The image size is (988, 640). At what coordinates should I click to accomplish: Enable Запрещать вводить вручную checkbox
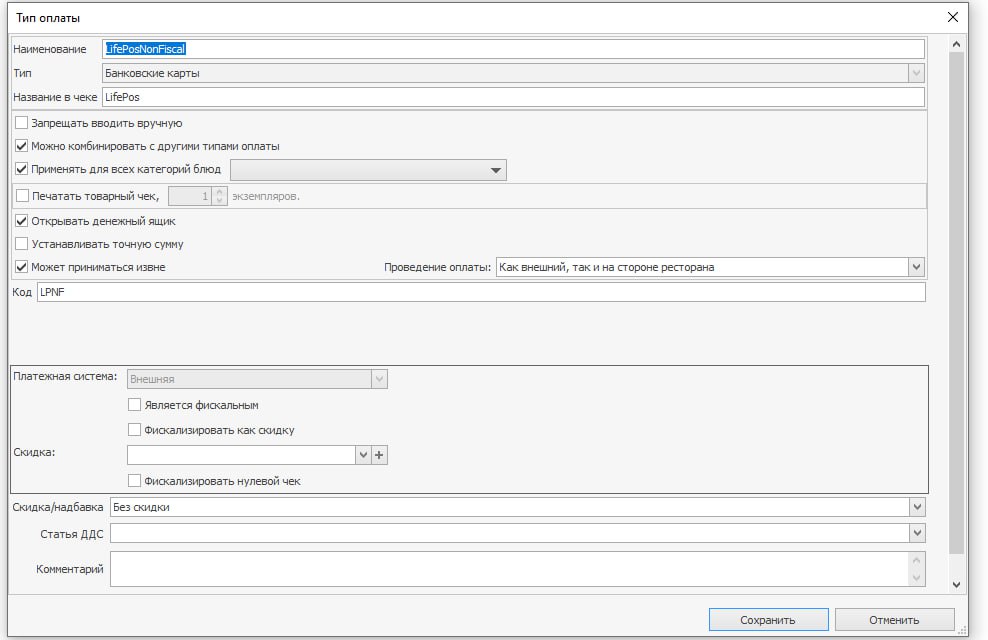click(x=21, y=123)
